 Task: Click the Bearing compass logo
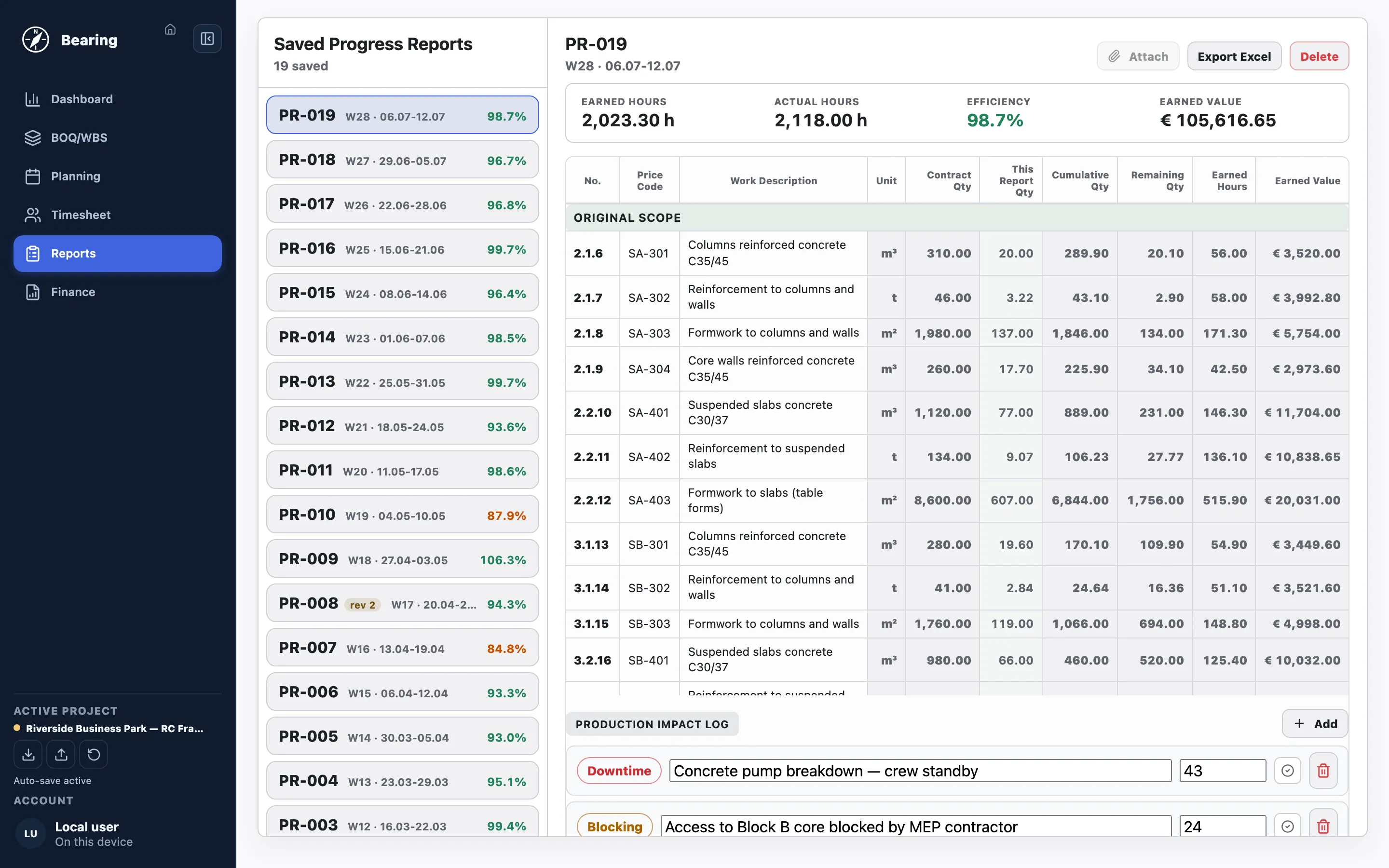(x=36, y=40)
